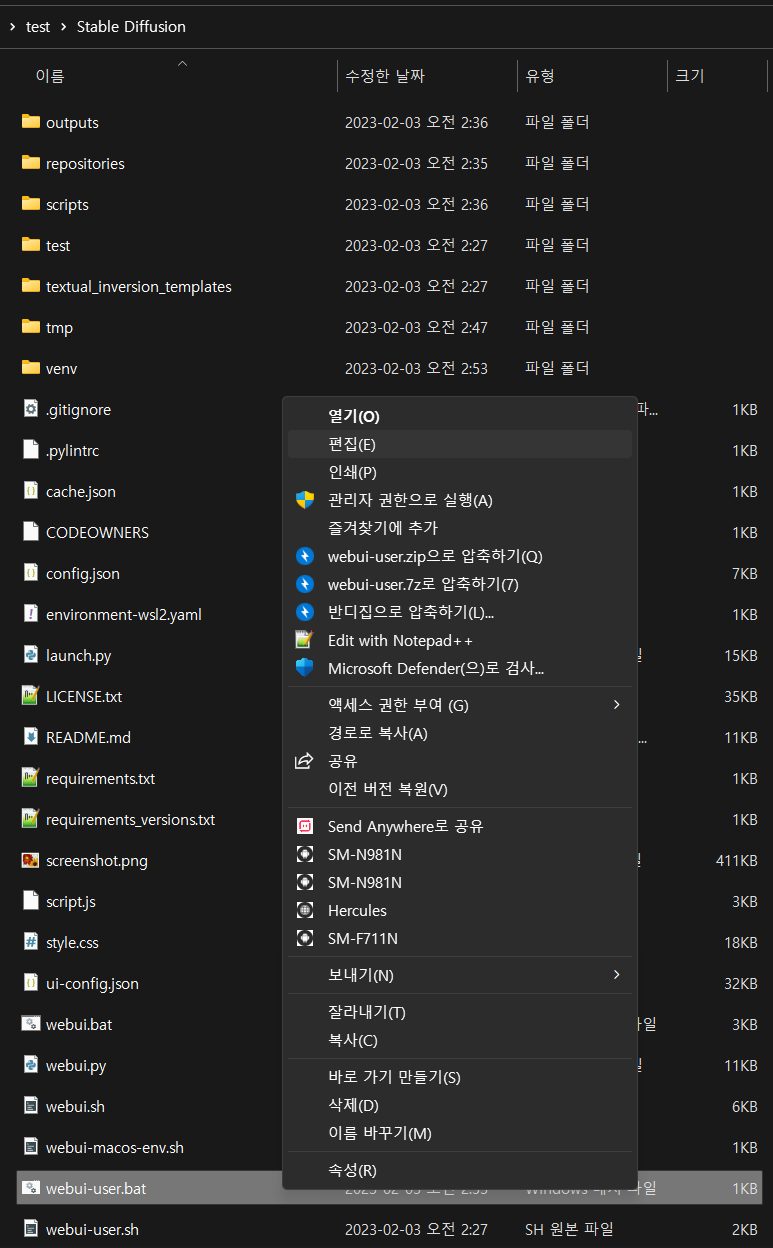Click the Bandizip icon for webui-user.zip compression
This screenshot has width=773, height=1248.
tap(305, 556)
